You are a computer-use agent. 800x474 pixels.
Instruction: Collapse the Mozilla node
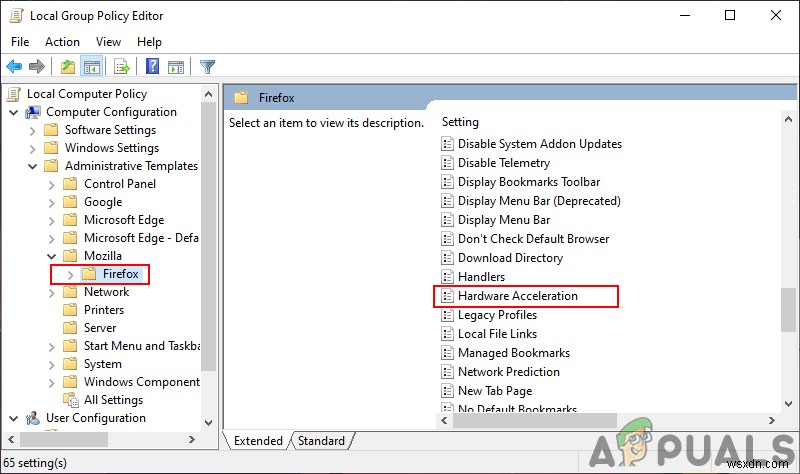pyautogui.click(x=52, y=256)
